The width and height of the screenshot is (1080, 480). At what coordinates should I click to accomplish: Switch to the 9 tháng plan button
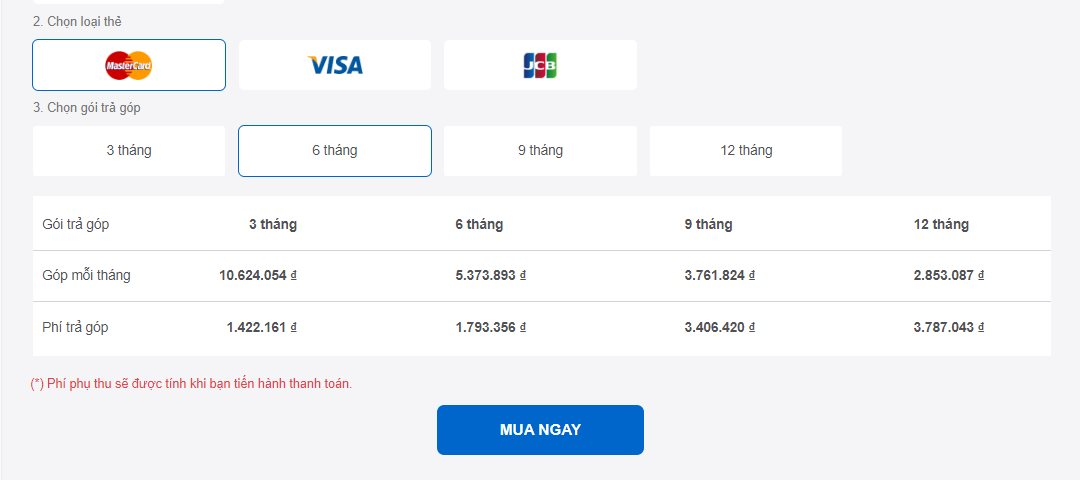[540, 151]
